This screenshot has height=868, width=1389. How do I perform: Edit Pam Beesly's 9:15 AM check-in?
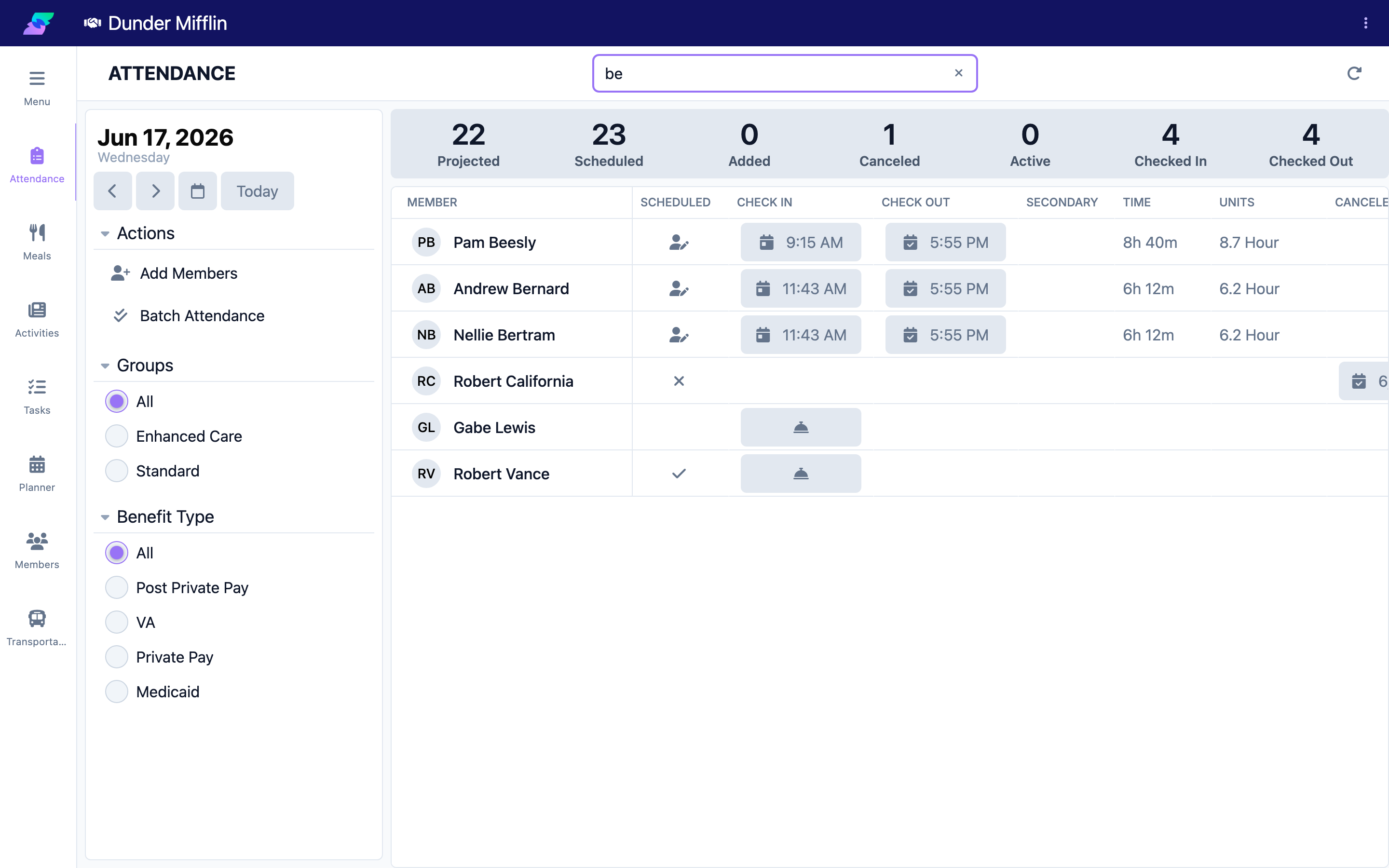pyautogui.click(x=801, y=242)
